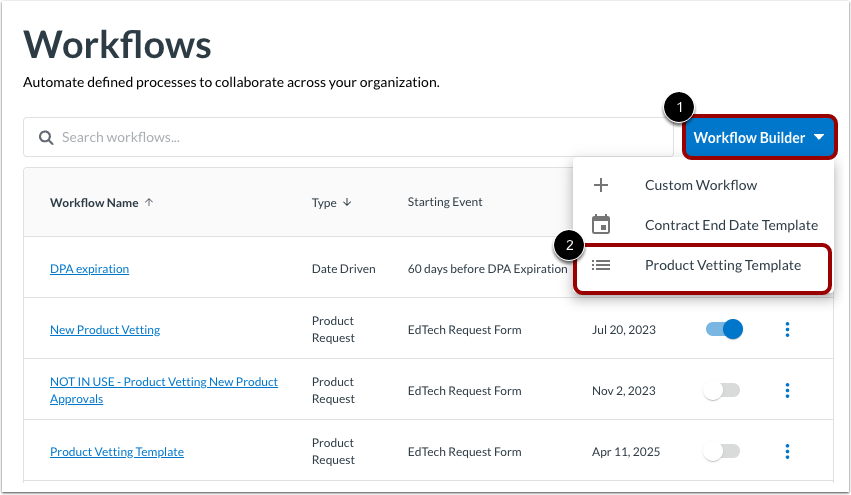Click EdTech Request Form in NOT IN USE row
Screen dimensions: 851x495
pyautogui.click(x=465, y=390)
